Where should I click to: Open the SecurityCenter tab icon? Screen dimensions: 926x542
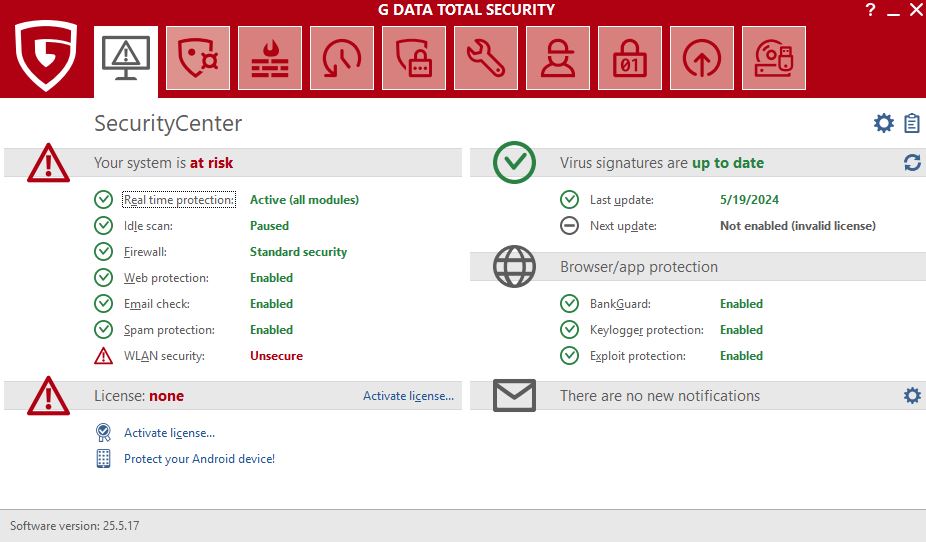126,61
